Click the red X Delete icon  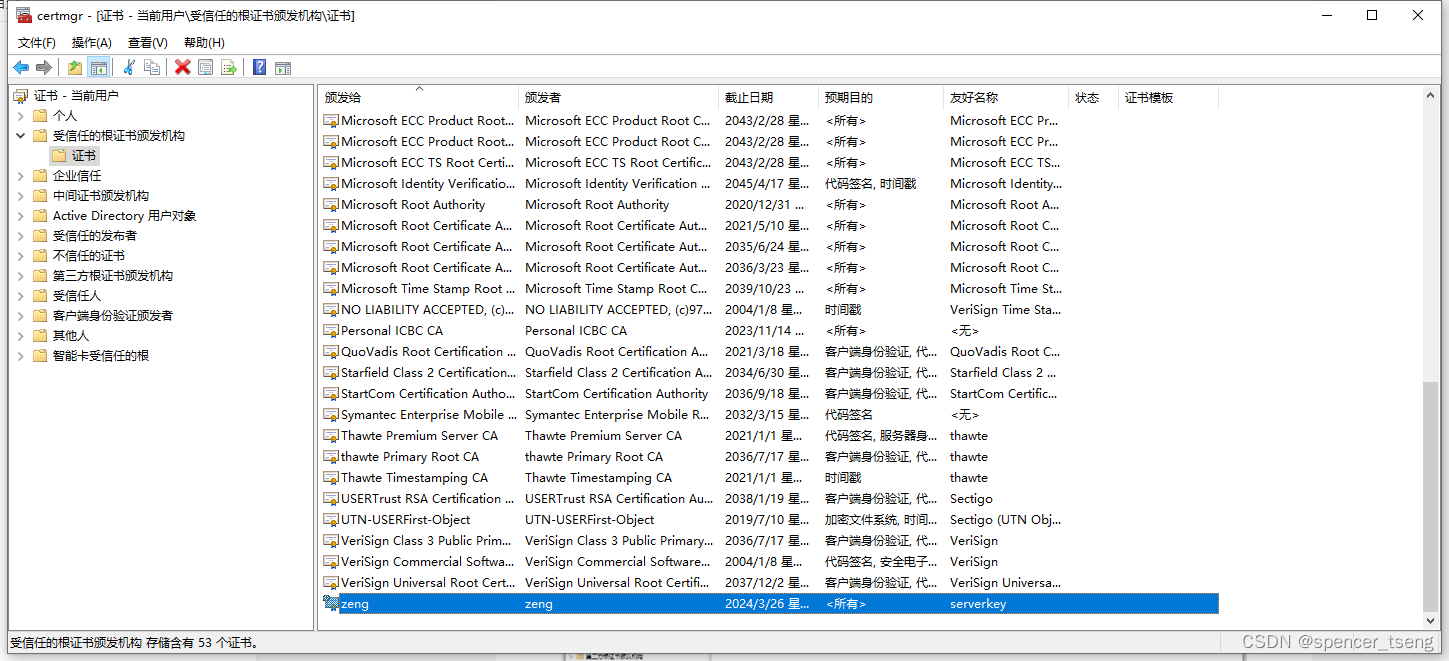(183, 67)
